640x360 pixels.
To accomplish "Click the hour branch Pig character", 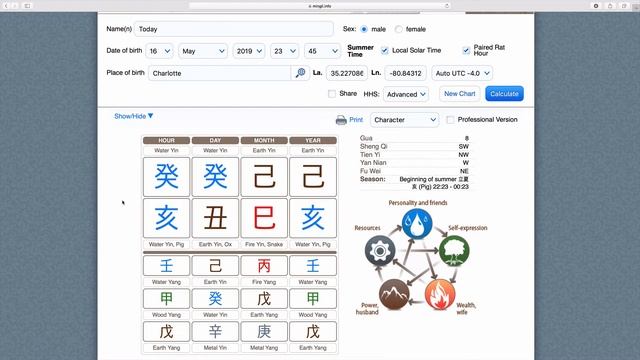I will 167,218.
